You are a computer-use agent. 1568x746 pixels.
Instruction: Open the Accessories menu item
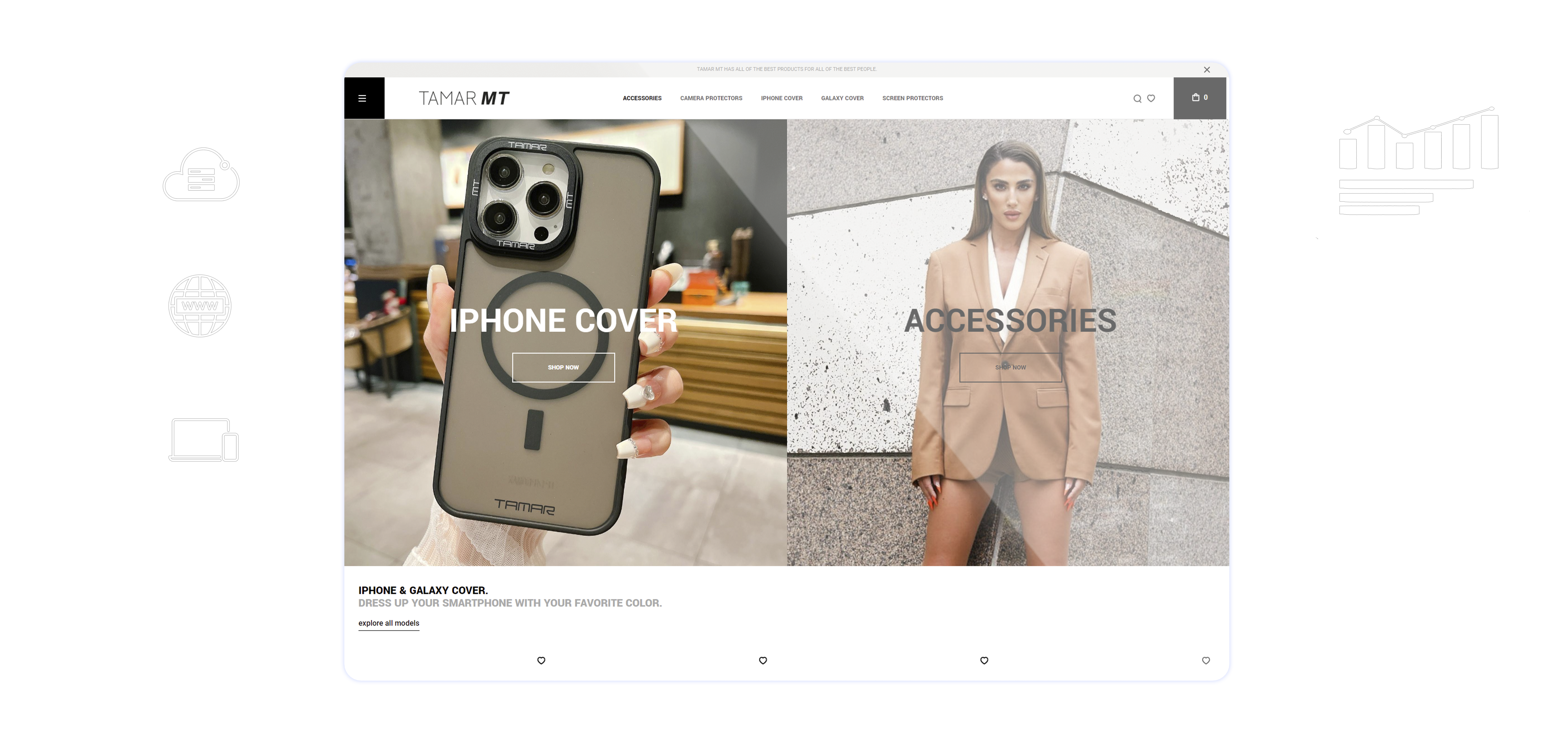642,98
